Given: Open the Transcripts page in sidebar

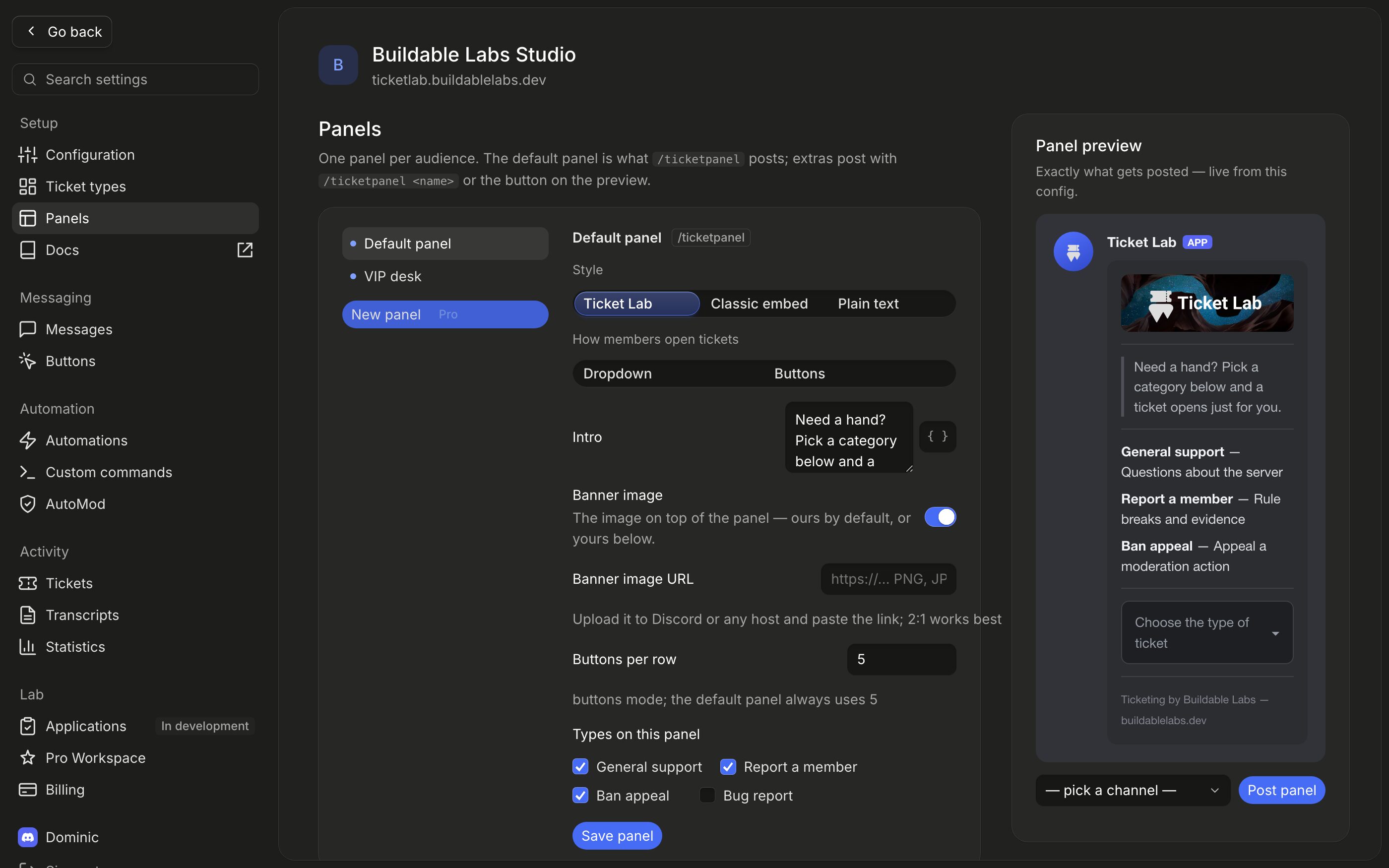Looking at the screenshot, I should click(135, 615).
